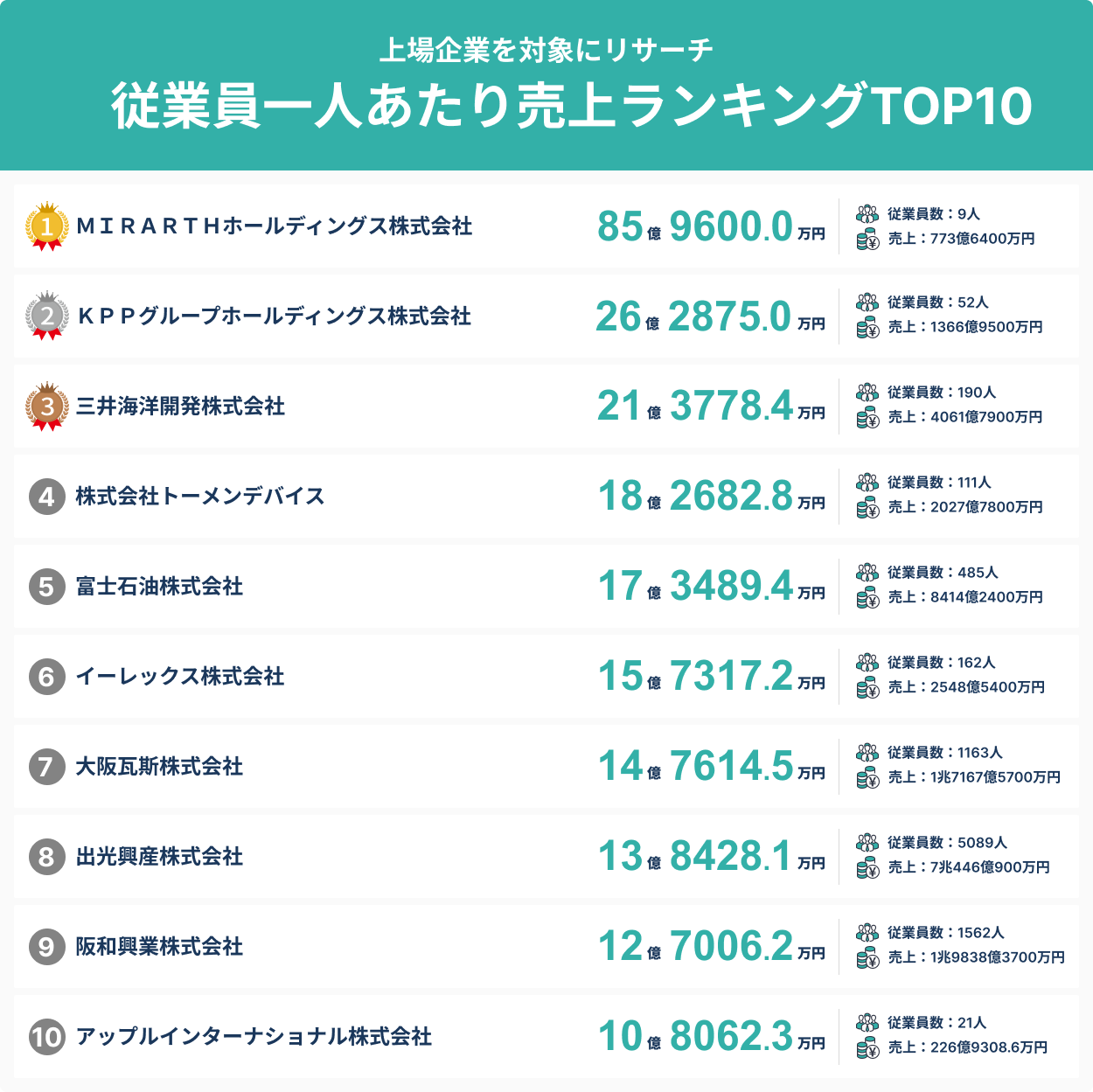Click the 富士石油株式会社 entry
This screenshot has width=1093, height=1092.
point(159,587)
